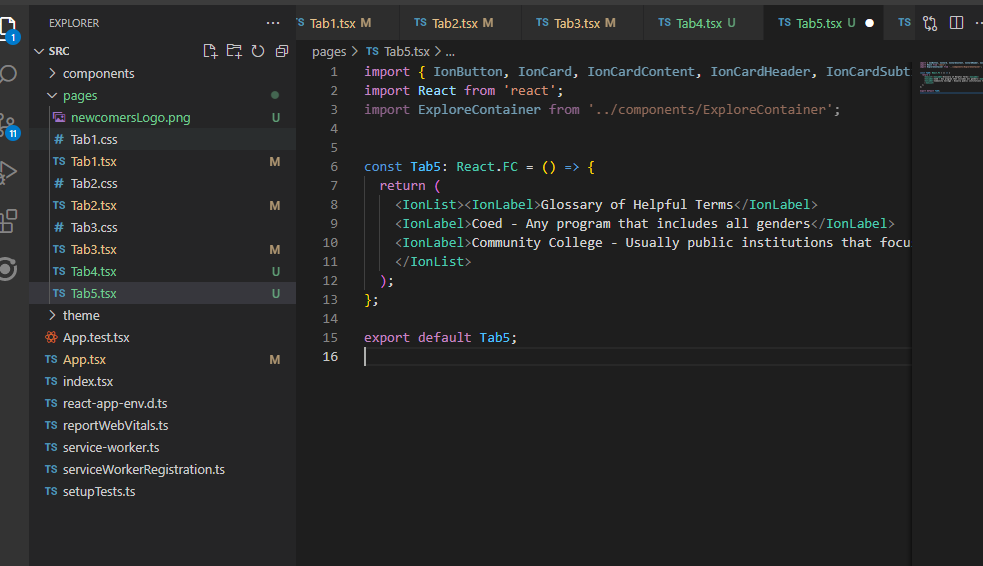
Task: Collapse the SRC root section
Action: point(58,51)
